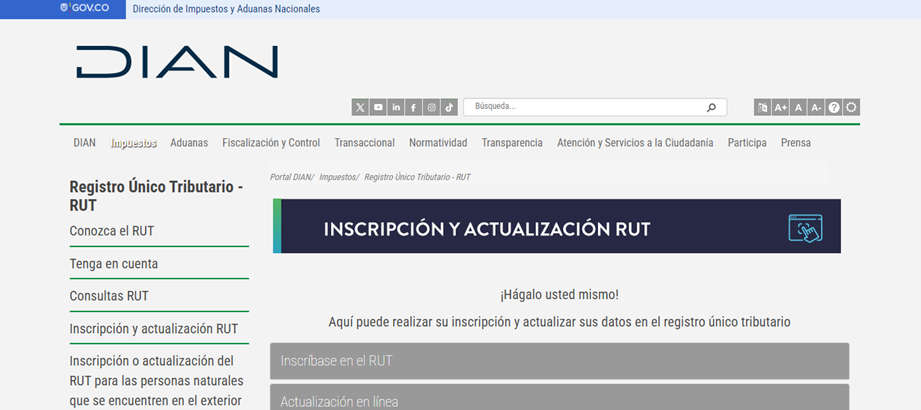Open the Facebook icon
This screenshot has height=410, width=921.
click(x=414, y=107)
